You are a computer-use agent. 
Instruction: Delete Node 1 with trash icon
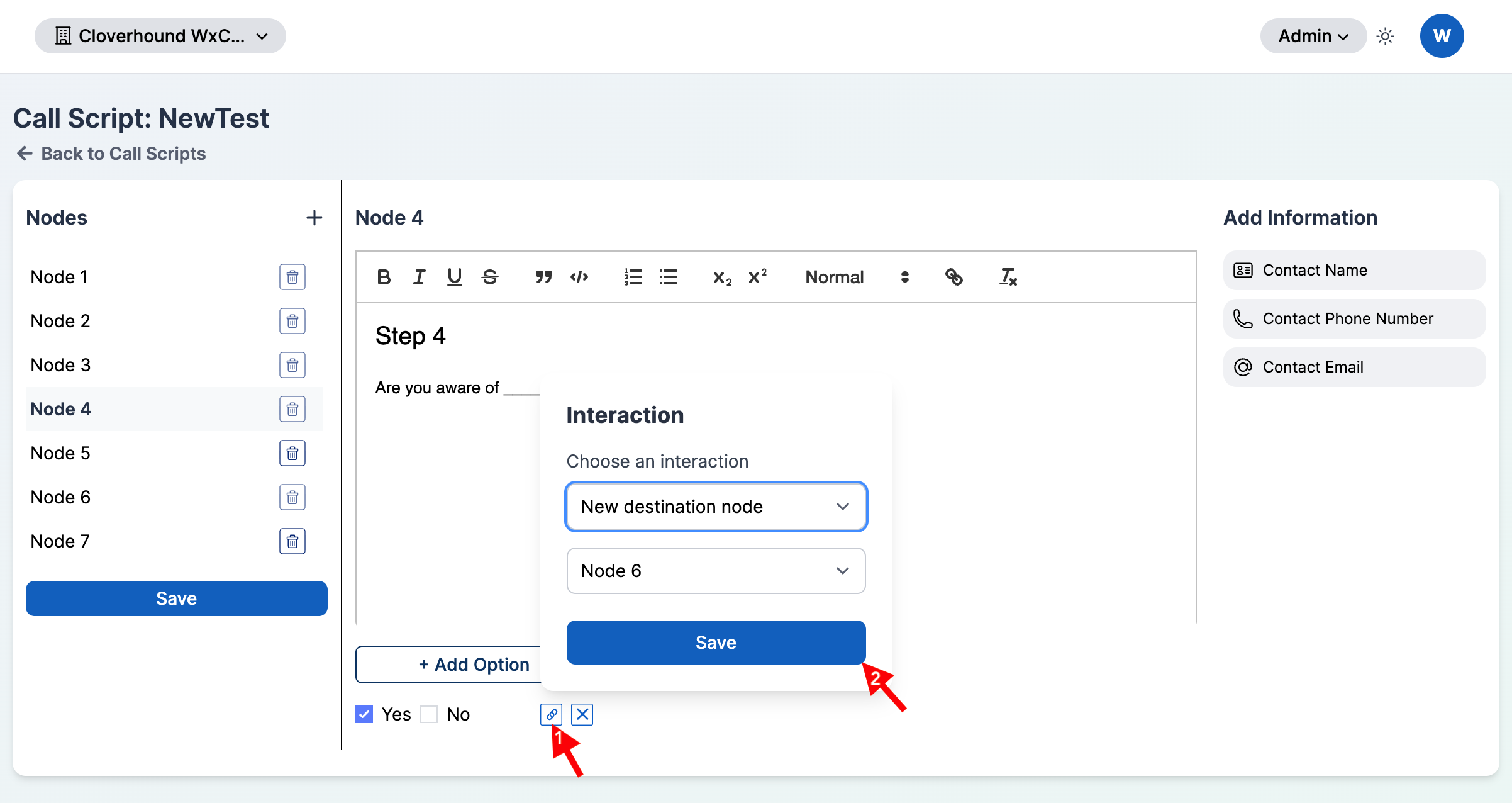(292, 277)
